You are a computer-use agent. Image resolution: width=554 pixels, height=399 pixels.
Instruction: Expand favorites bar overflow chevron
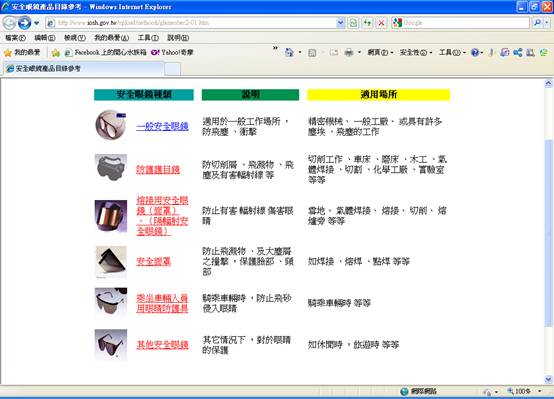click(275, 48)
